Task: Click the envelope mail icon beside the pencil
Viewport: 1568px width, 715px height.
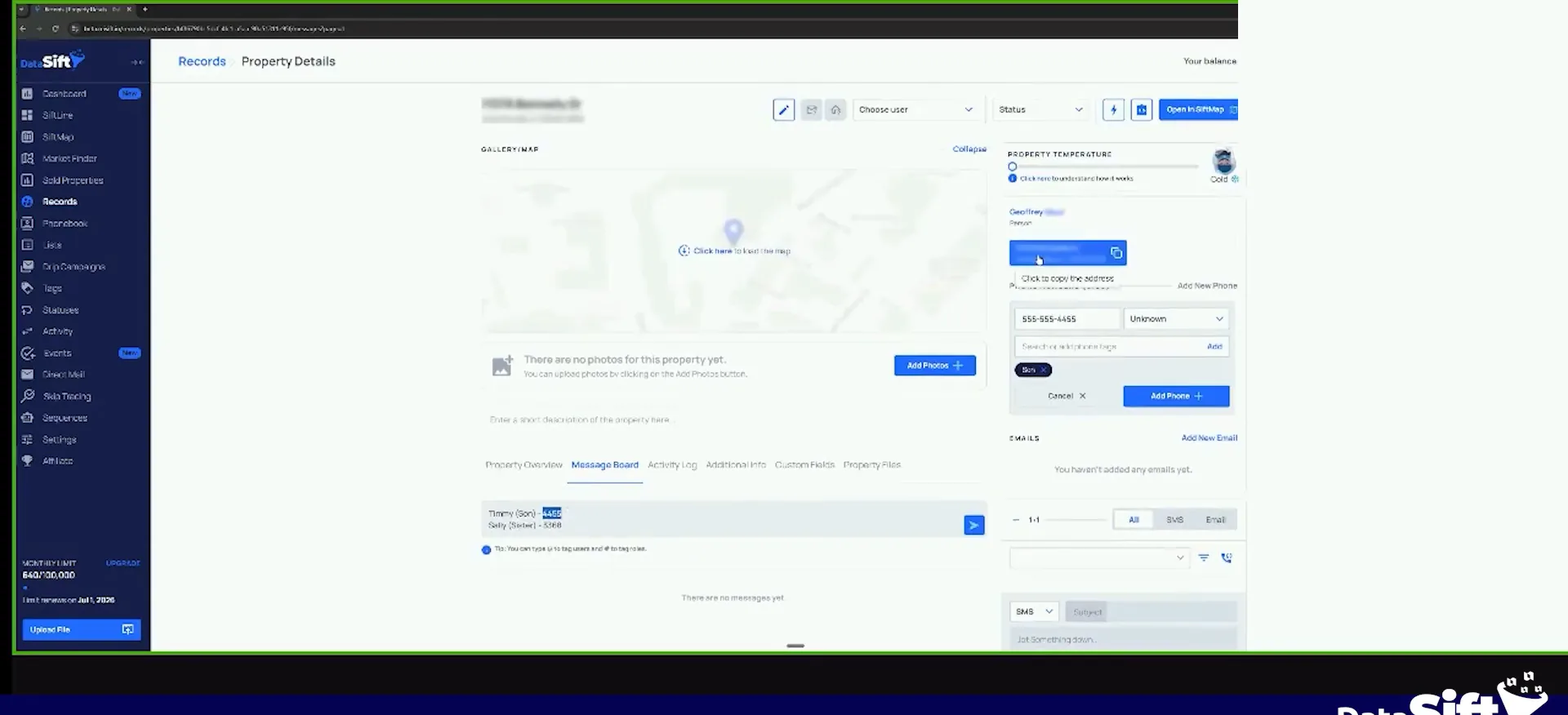Action: tap(811, 109)
